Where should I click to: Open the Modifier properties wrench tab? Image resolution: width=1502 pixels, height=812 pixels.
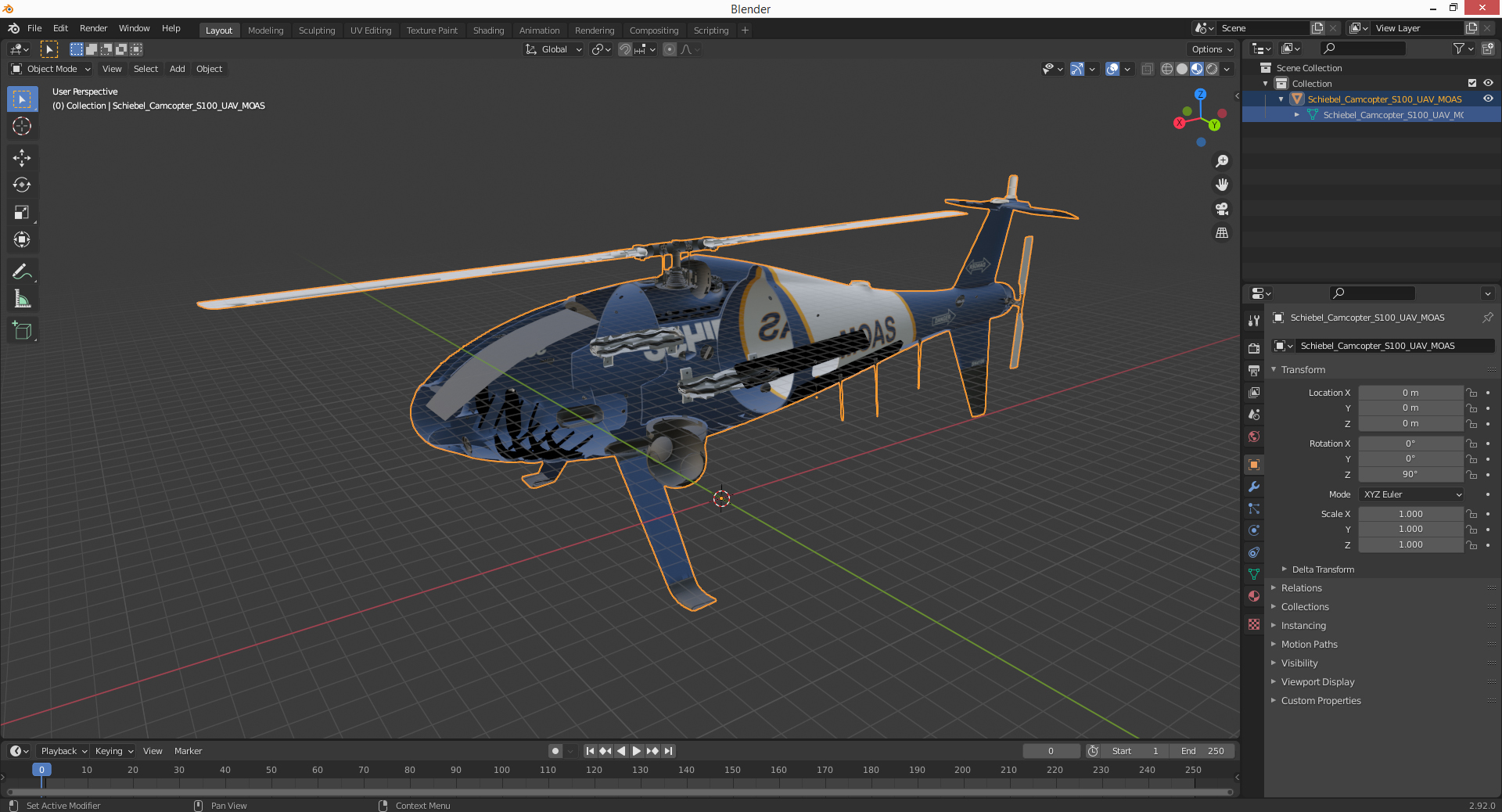1254,487
